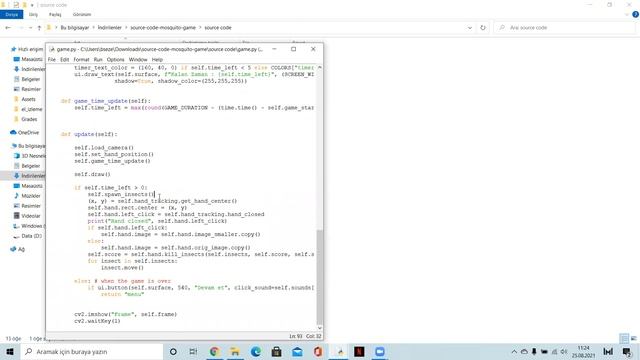The width and height of the screenshot is (640, 360).
Task: Switch Explorer to details view icon
Action: click(624, 338)
